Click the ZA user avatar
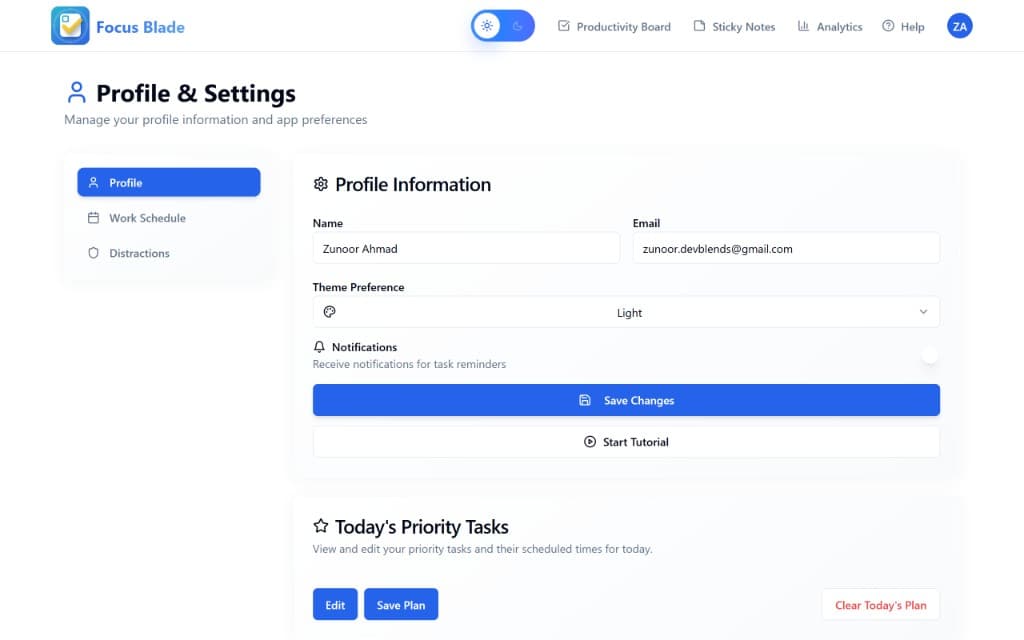 point(959,26)
